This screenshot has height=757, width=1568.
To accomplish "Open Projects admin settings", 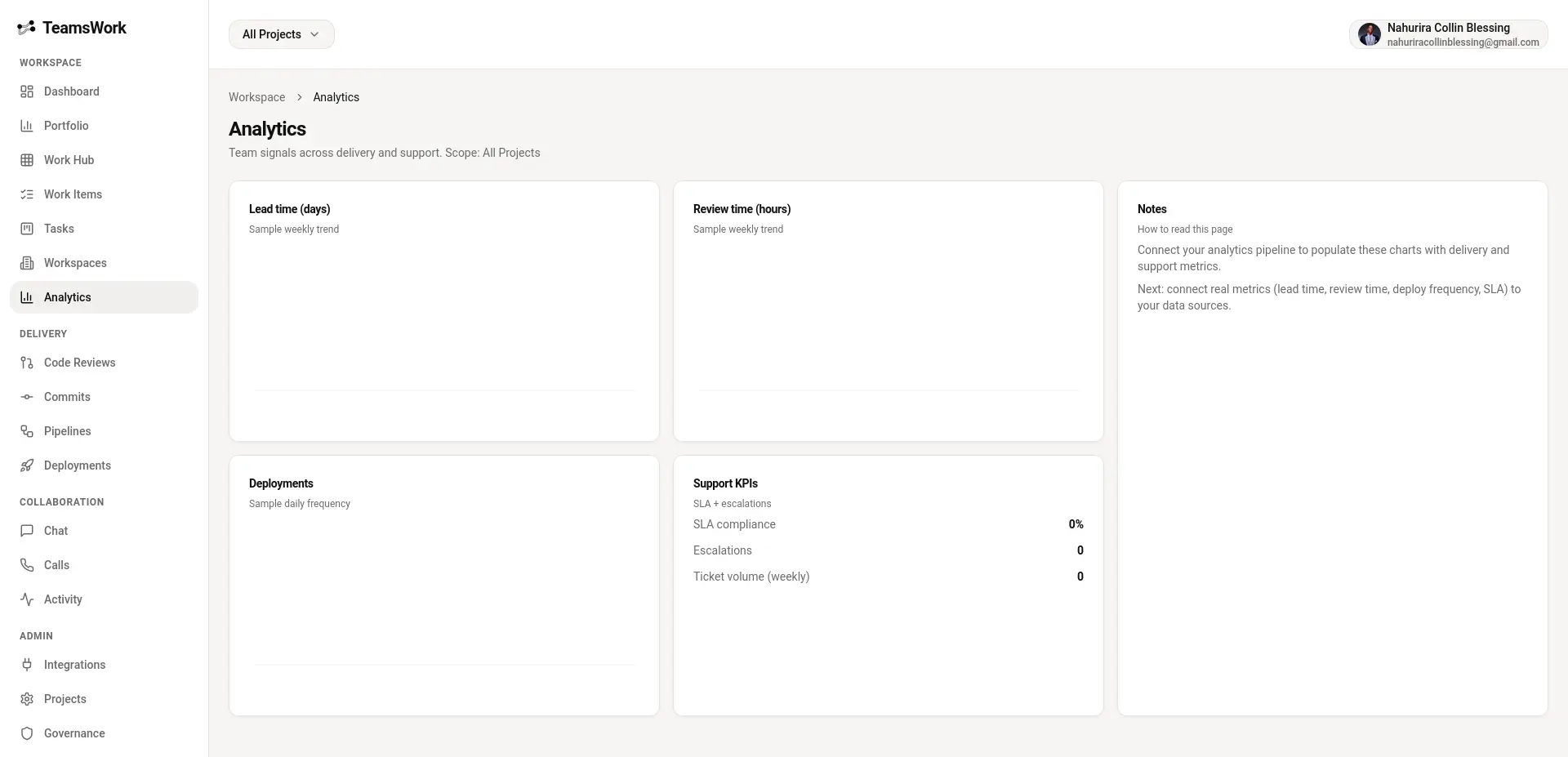I will pos(104,699).
